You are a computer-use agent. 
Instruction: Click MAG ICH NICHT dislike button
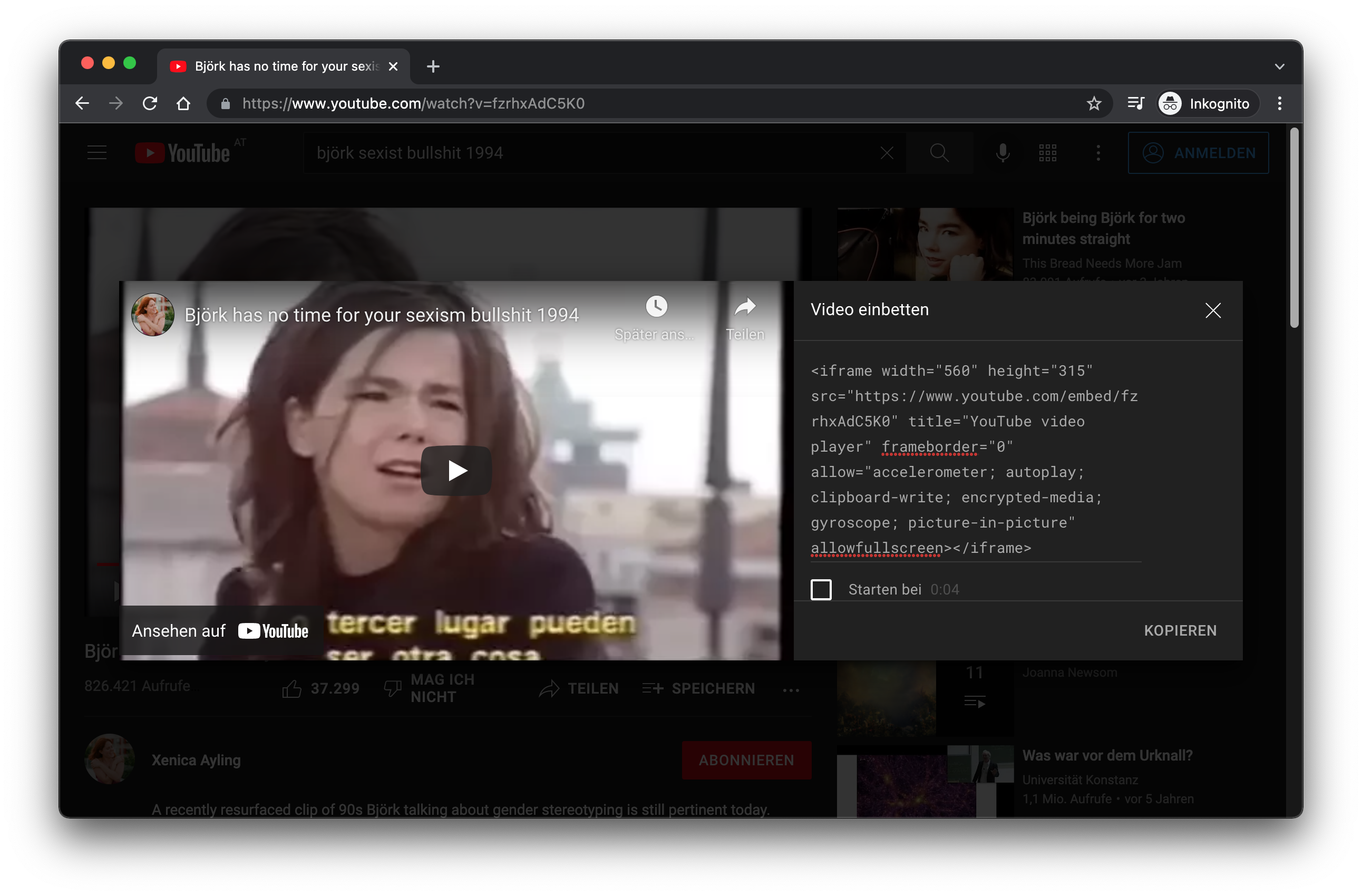(429, 688)
